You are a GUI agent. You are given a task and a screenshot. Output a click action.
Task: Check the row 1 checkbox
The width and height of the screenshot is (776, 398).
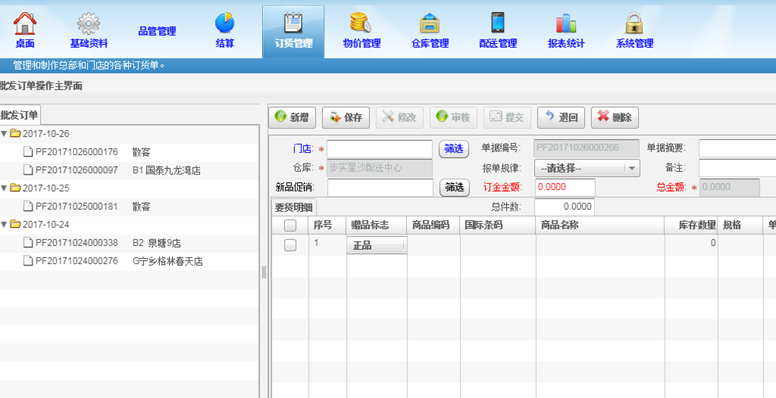(290, 245)
